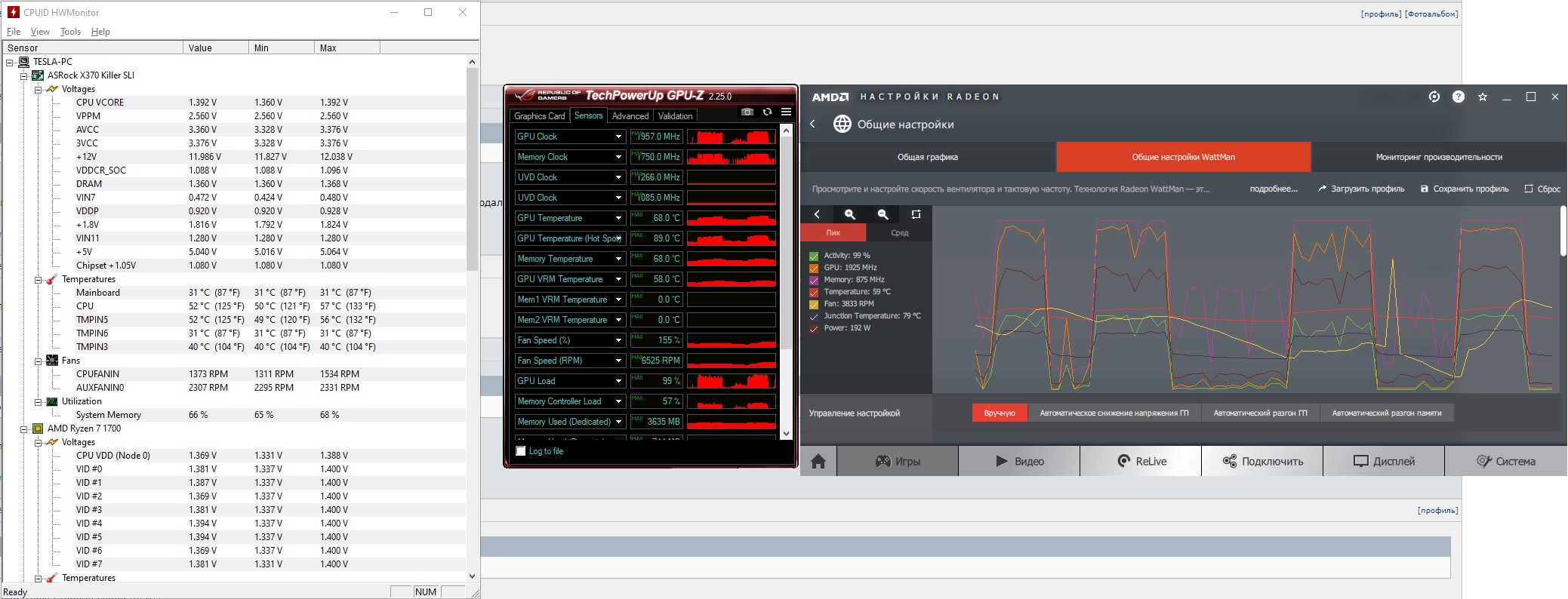
Task: Open Memory Controller Load sensor dropdown
Action: point(618,401)
